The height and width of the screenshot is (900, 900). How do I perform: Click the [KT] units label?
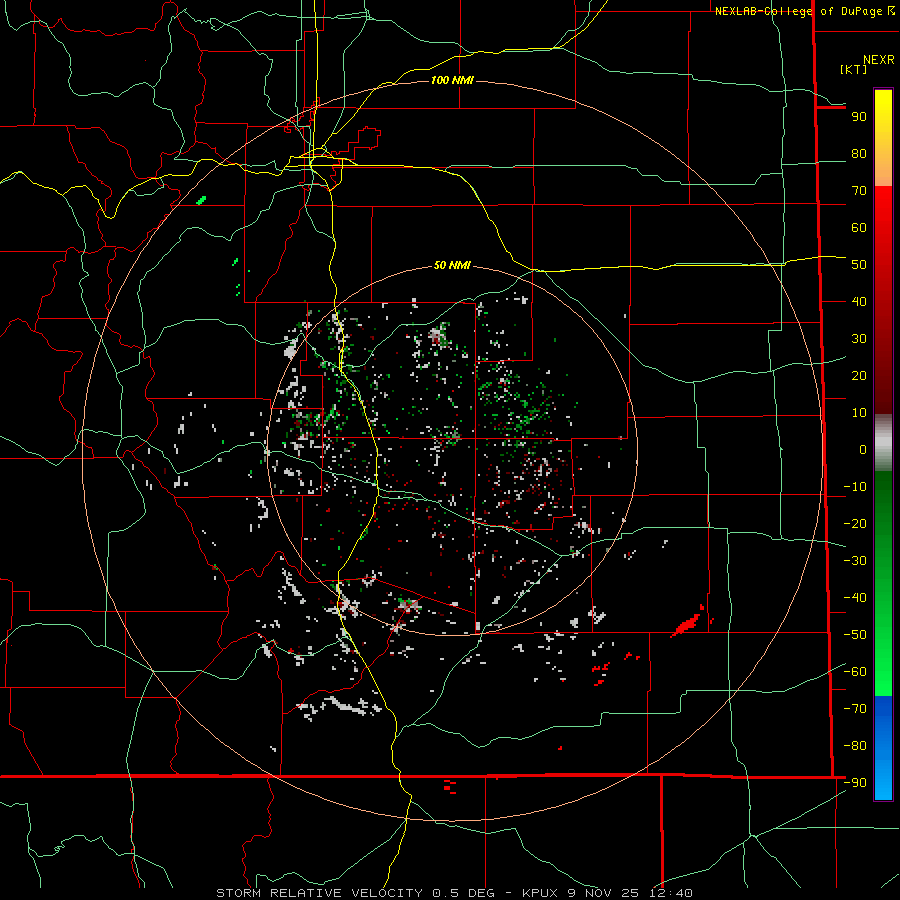pyautogui.click(x=853, y=69)
